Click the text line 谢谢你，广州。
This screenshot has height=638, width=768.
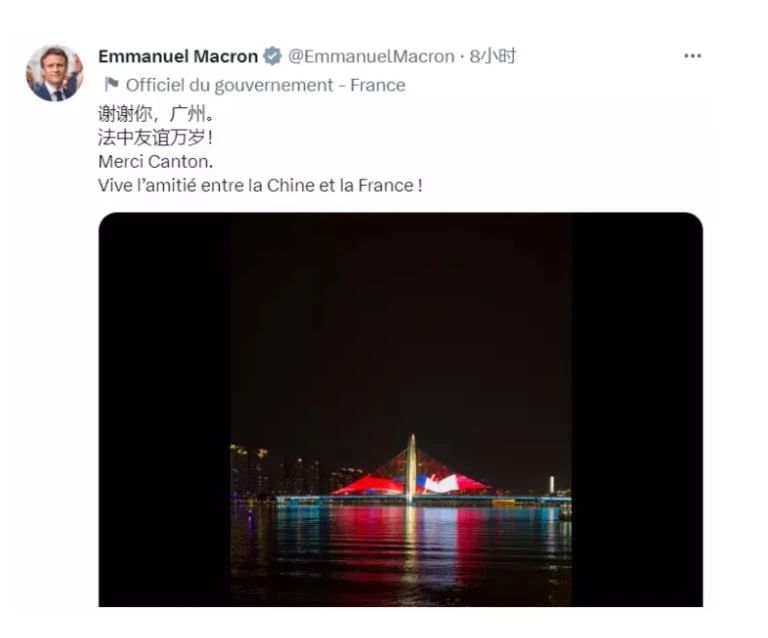[156, 114]
